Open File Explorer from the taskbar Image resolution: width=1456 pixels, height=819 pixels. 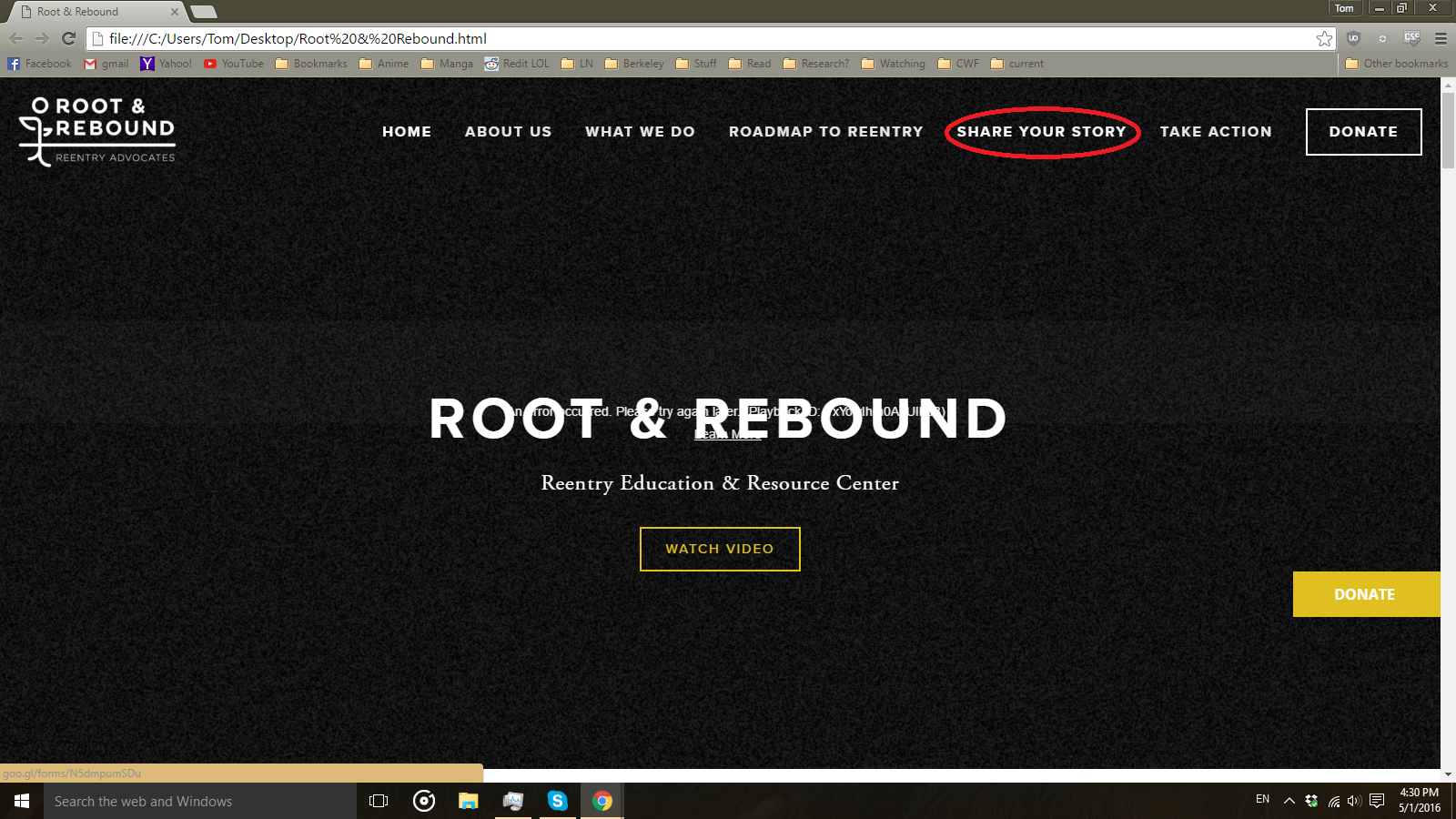click(468, 801)
